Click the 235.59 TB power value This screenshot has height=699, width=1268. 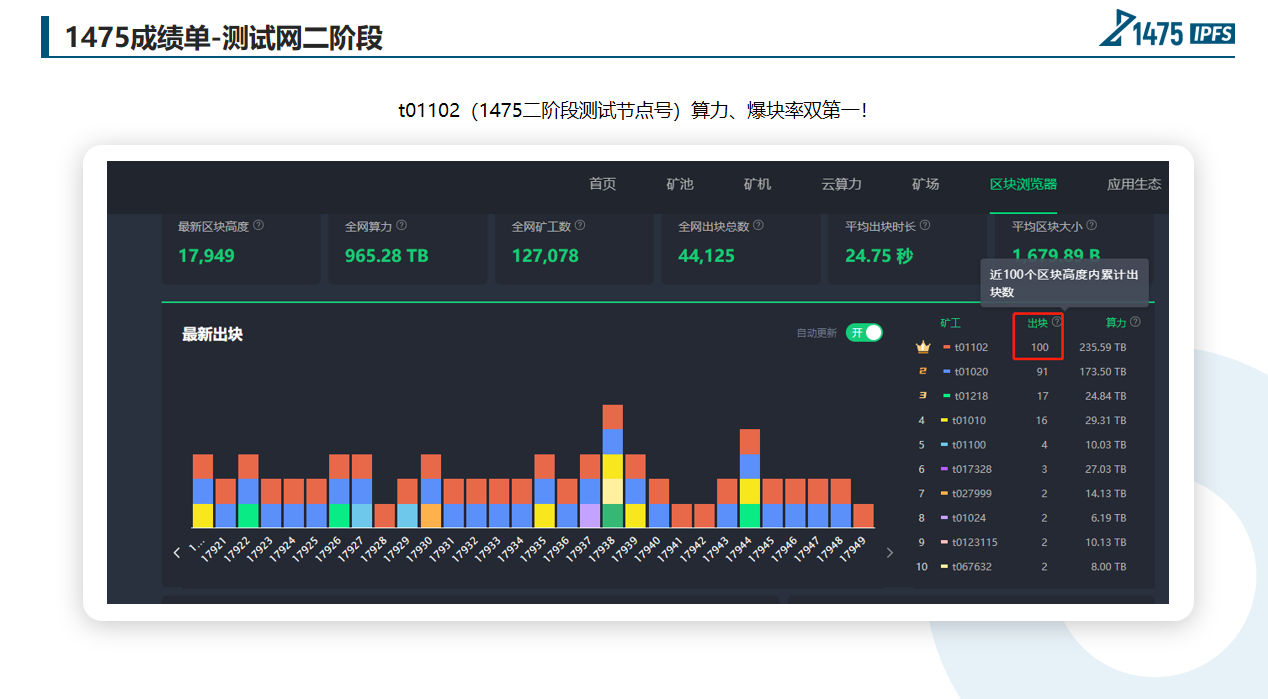pos(1103,347)
